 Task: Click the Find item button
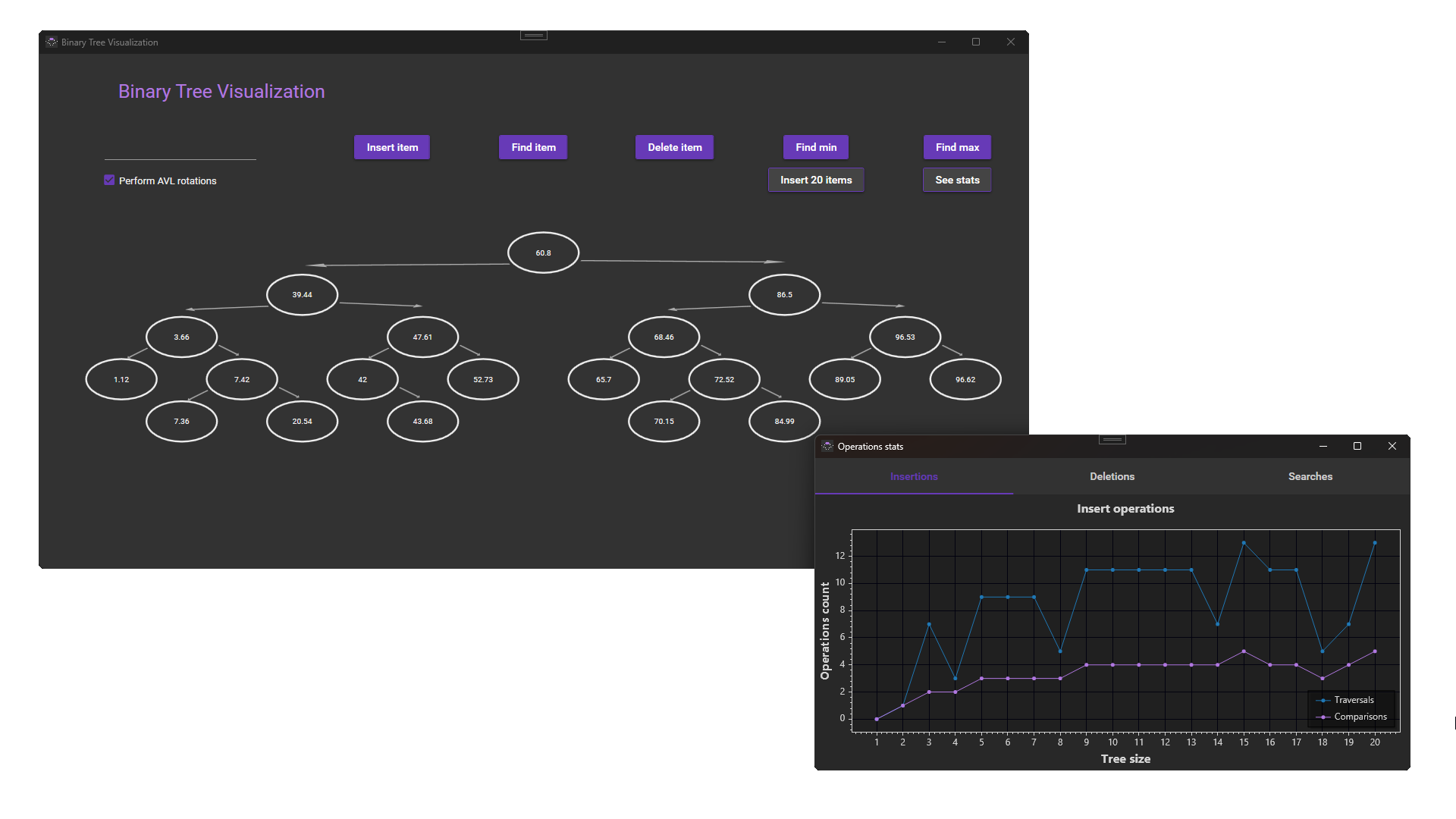point(533,147)
